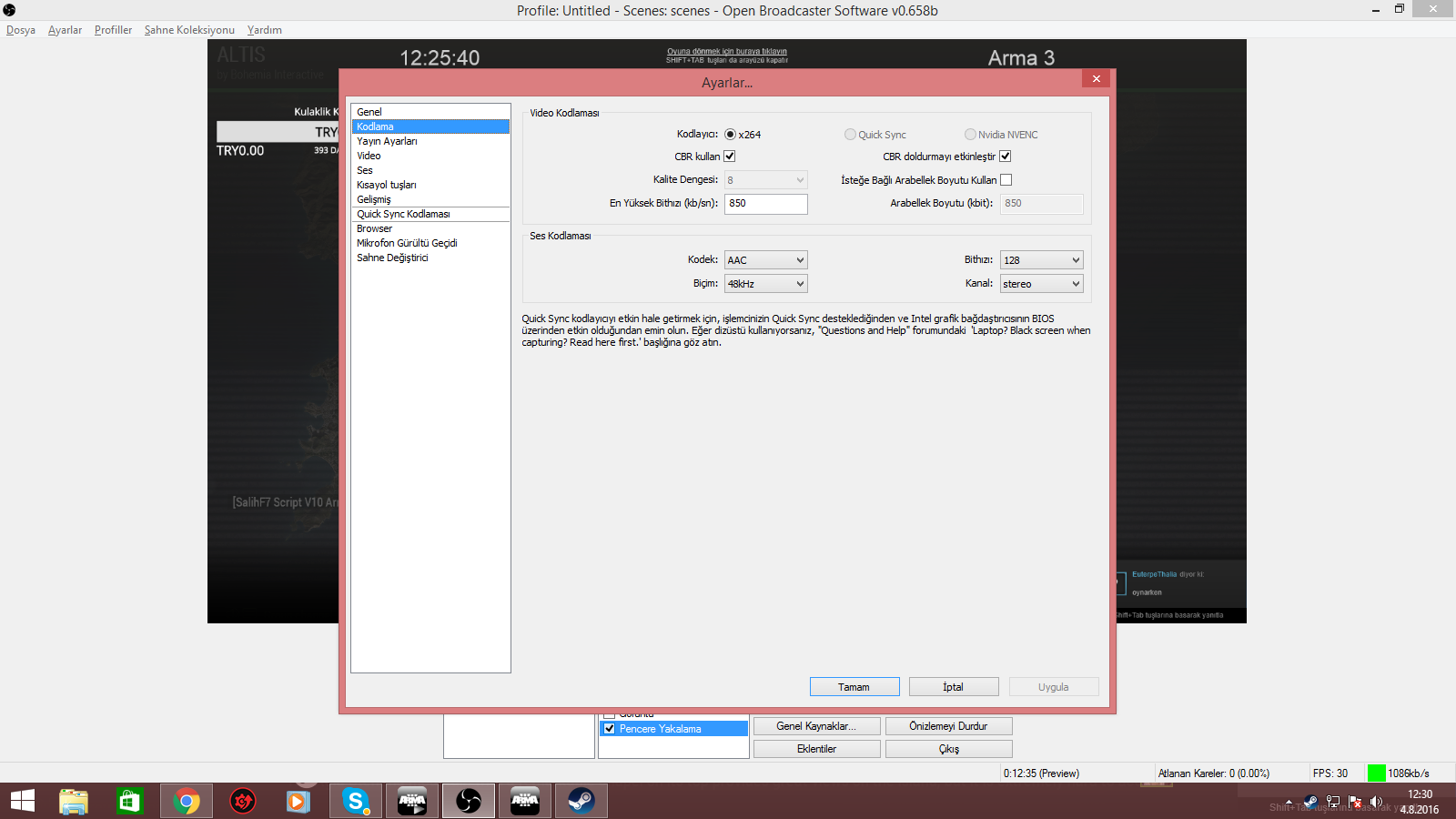This screenshot has width=1456, height=819.
Task: Select Mikrofon Gürültü Geçidi category
Action: point(430,243)
